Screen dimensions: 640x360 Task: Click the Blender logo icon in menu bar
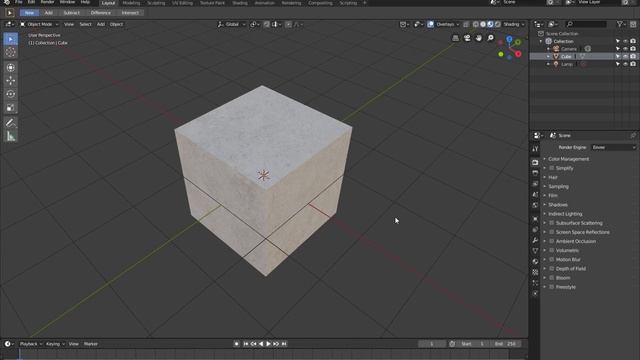(7, 2)
